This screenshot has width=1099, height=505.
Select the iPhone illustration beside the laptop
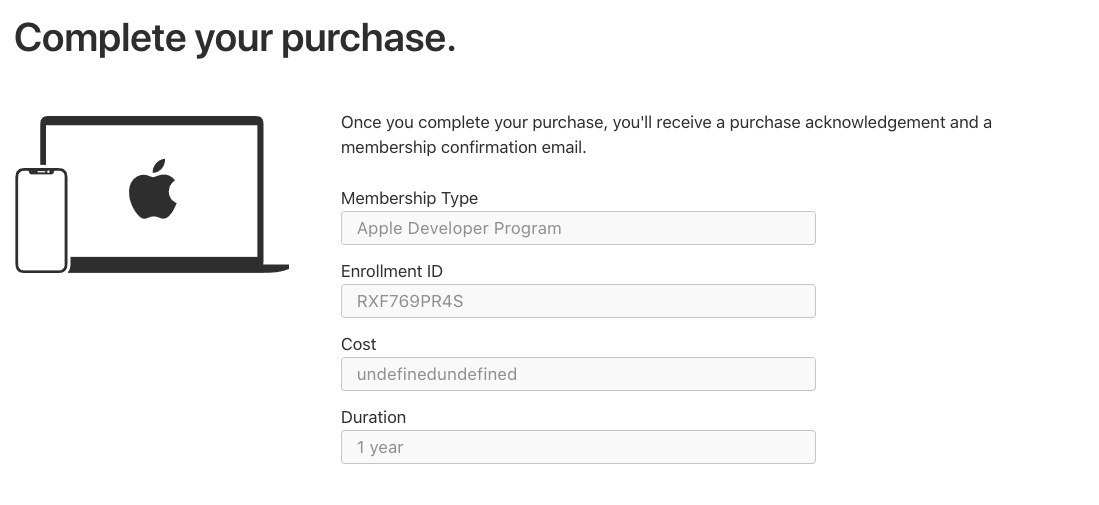41,220
